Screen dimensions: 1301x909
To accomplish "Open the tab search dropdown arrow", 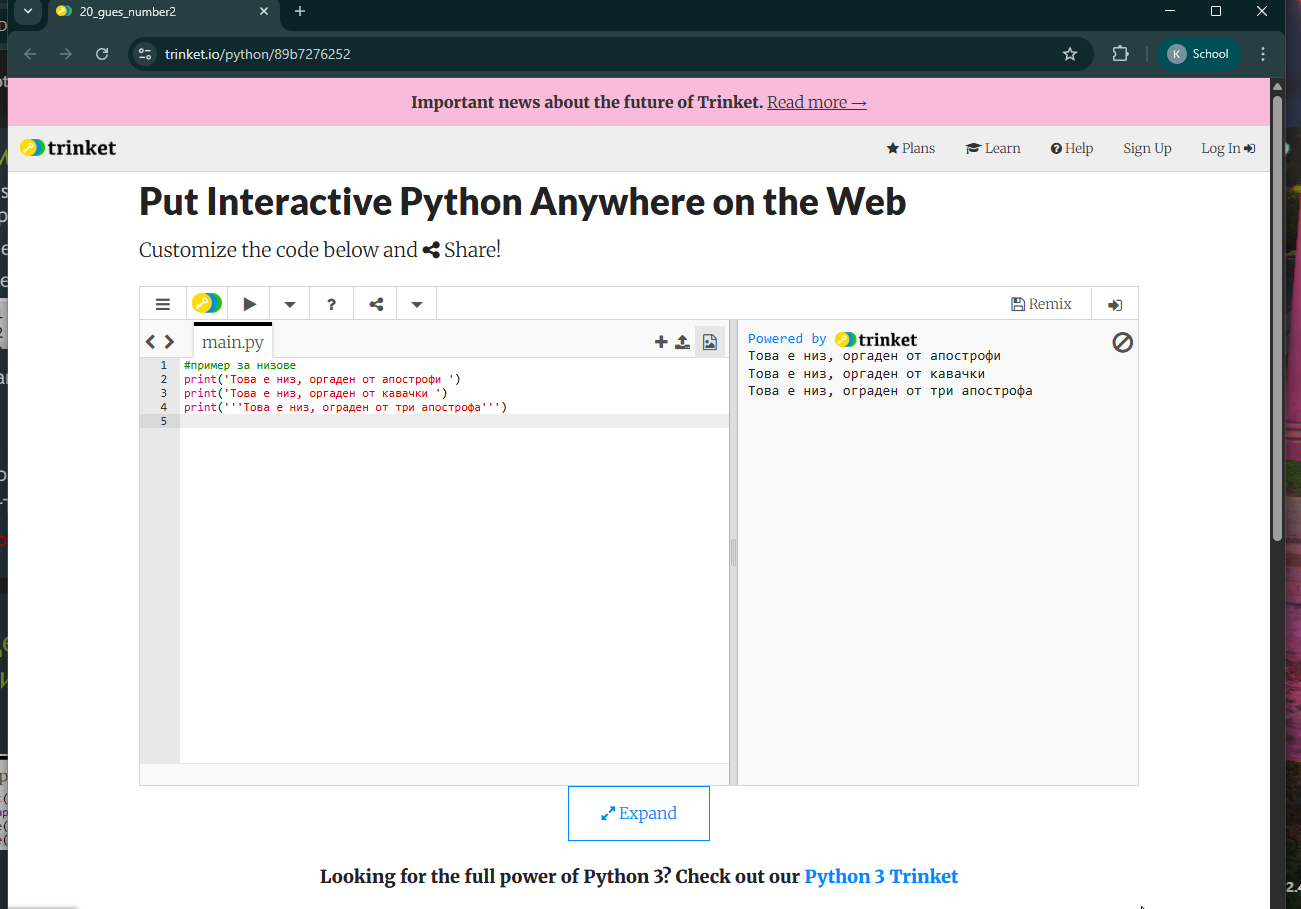I will point(27,11).
